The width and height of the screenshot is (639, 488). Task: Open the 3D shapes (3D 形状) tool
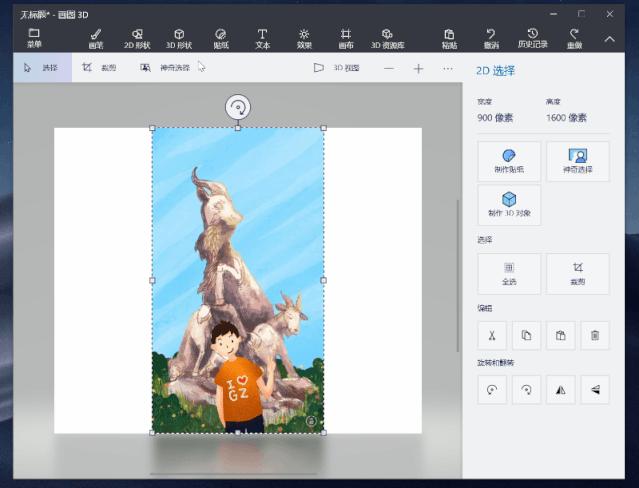tap(179, 38)
